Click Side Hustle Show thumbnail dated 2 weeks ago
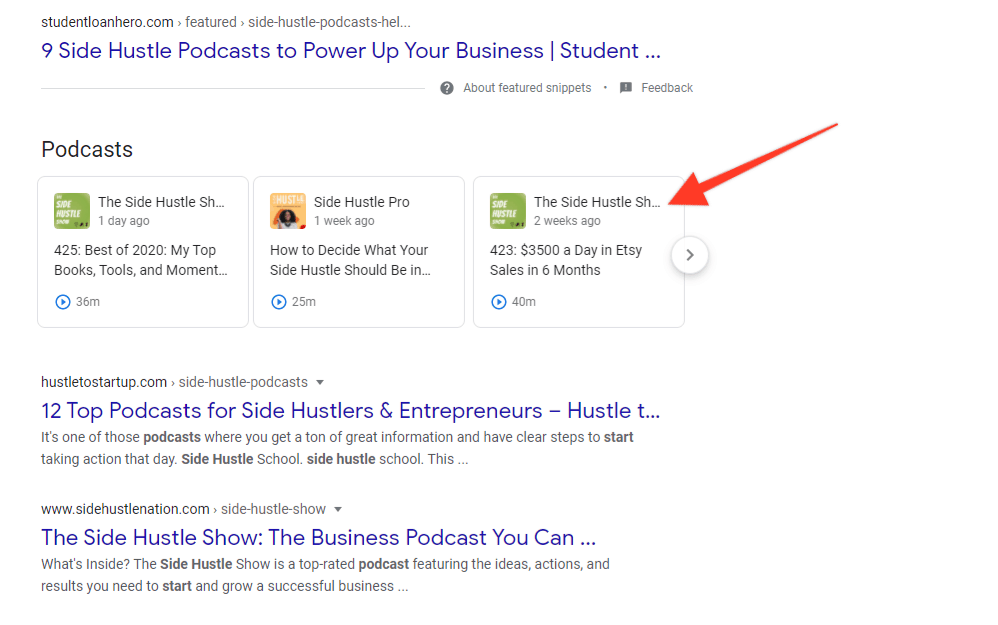Image resolution: width=998 pixels, height=625 pixels. (x=508, y=211)
